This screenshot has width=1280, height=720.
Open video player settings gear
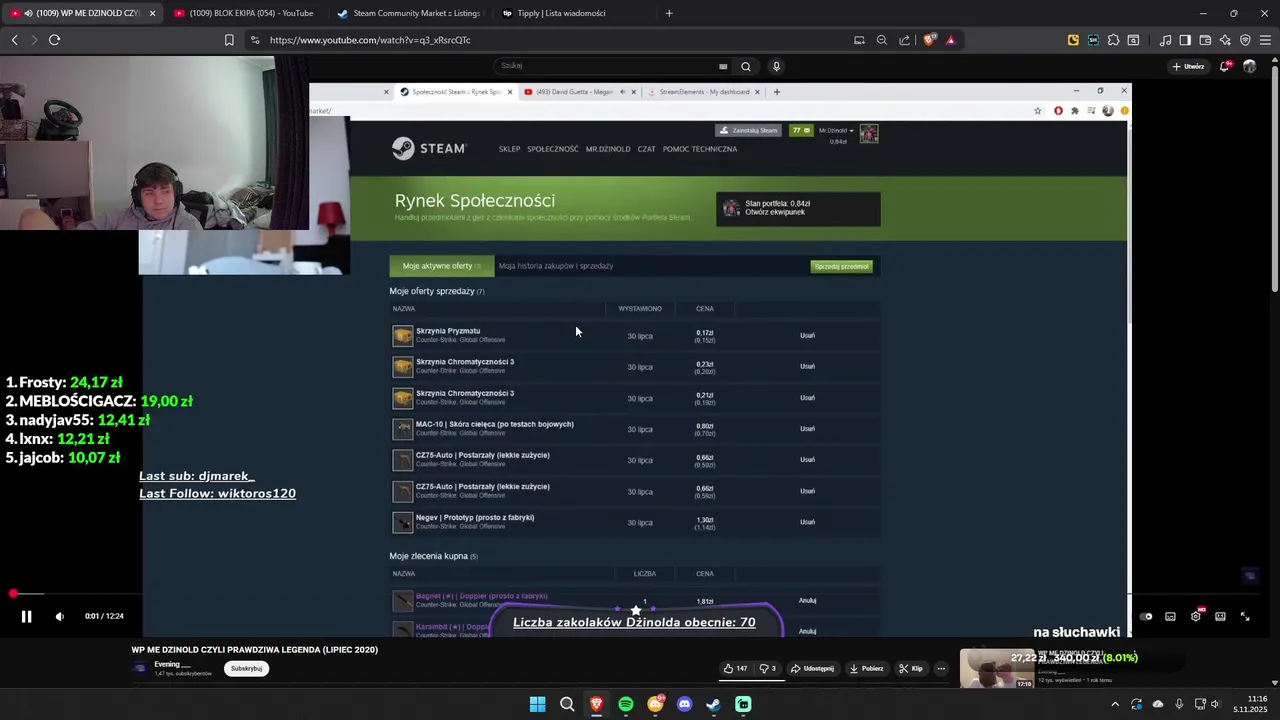tap(1195, 617)
